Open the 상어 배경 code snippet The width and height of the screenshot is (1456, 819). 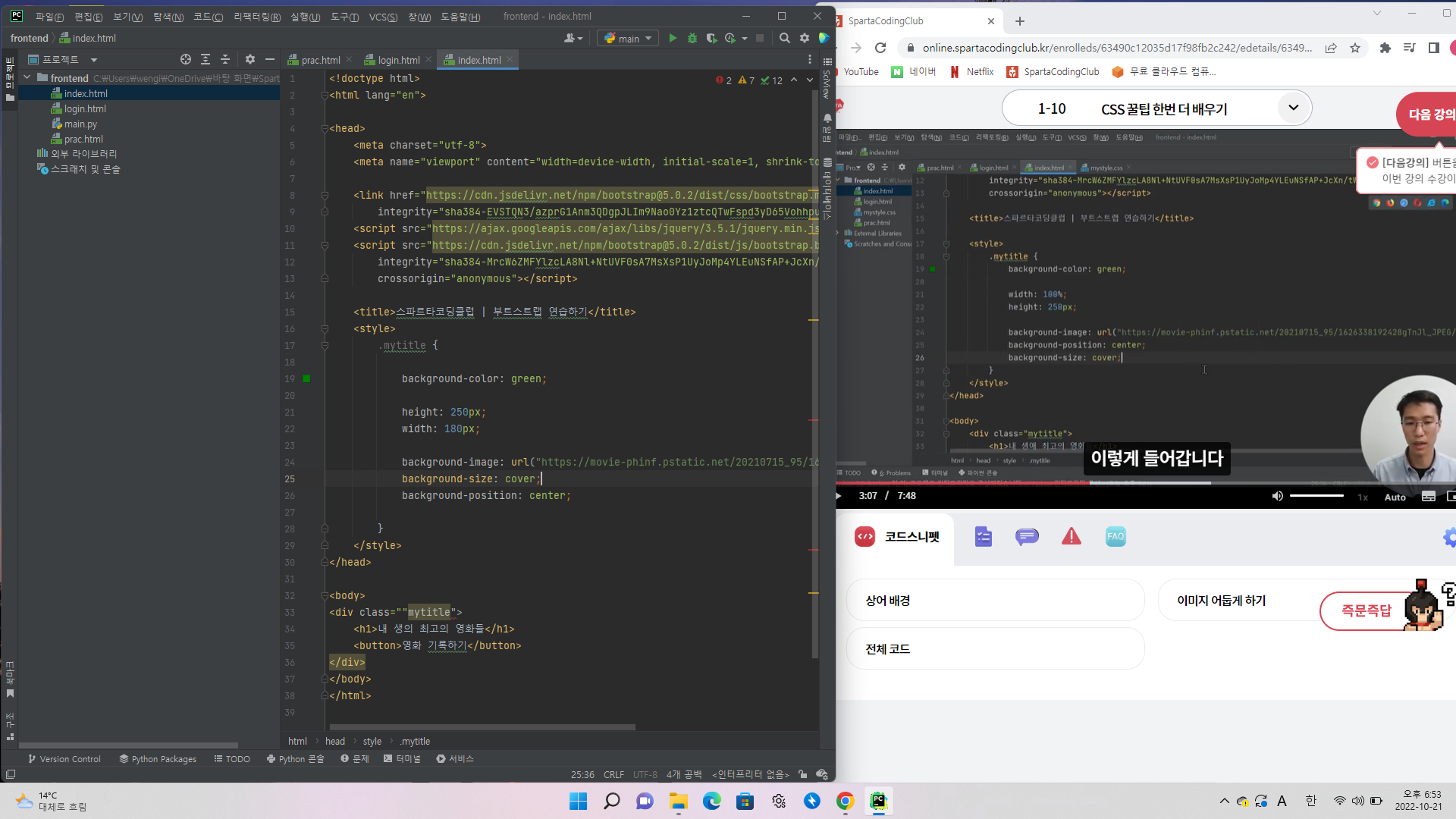pos(995,601)
